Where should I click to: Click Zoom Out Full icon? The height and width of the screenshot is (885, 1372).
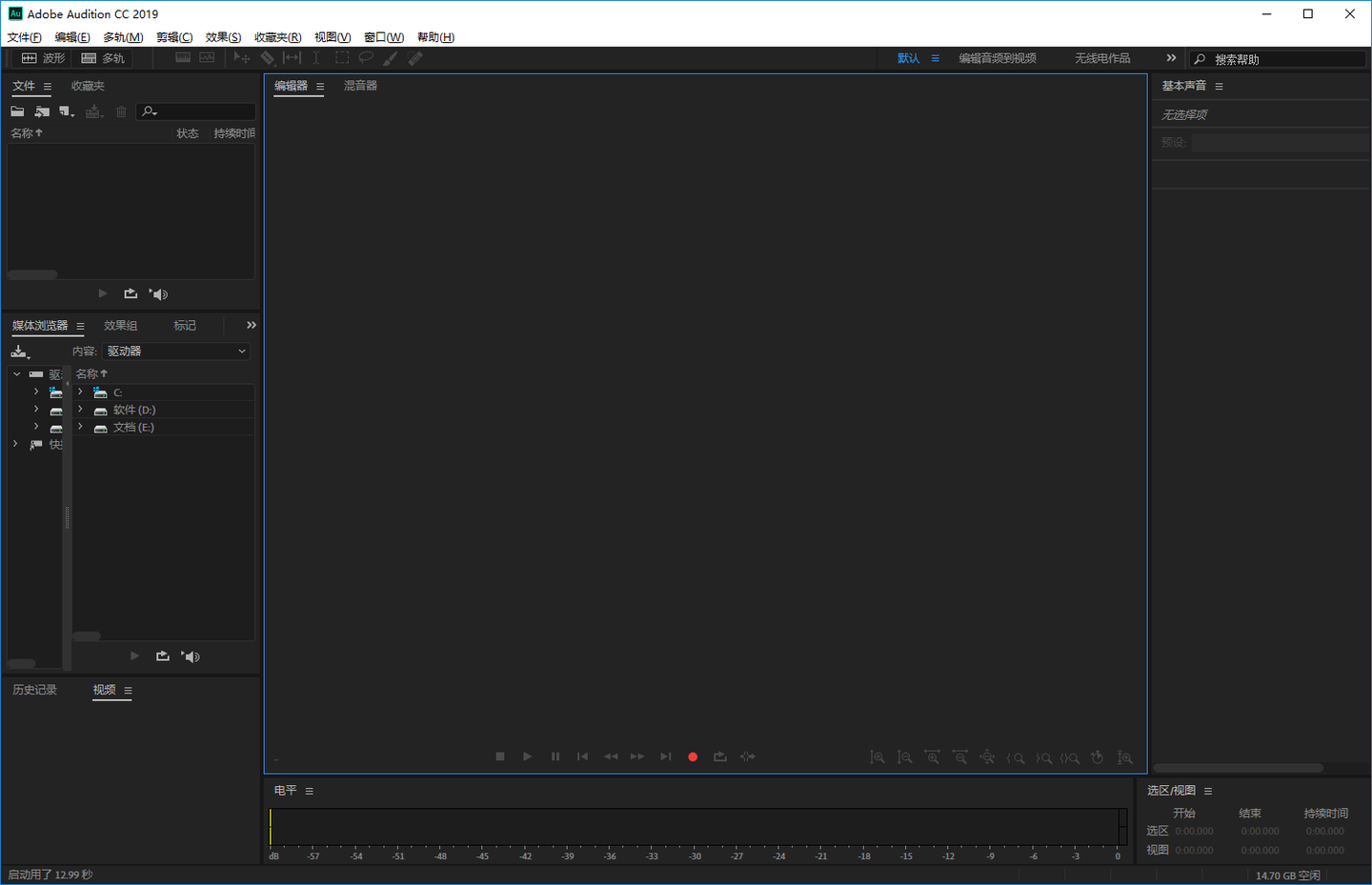pyautogui.click(x=988, y=757)
